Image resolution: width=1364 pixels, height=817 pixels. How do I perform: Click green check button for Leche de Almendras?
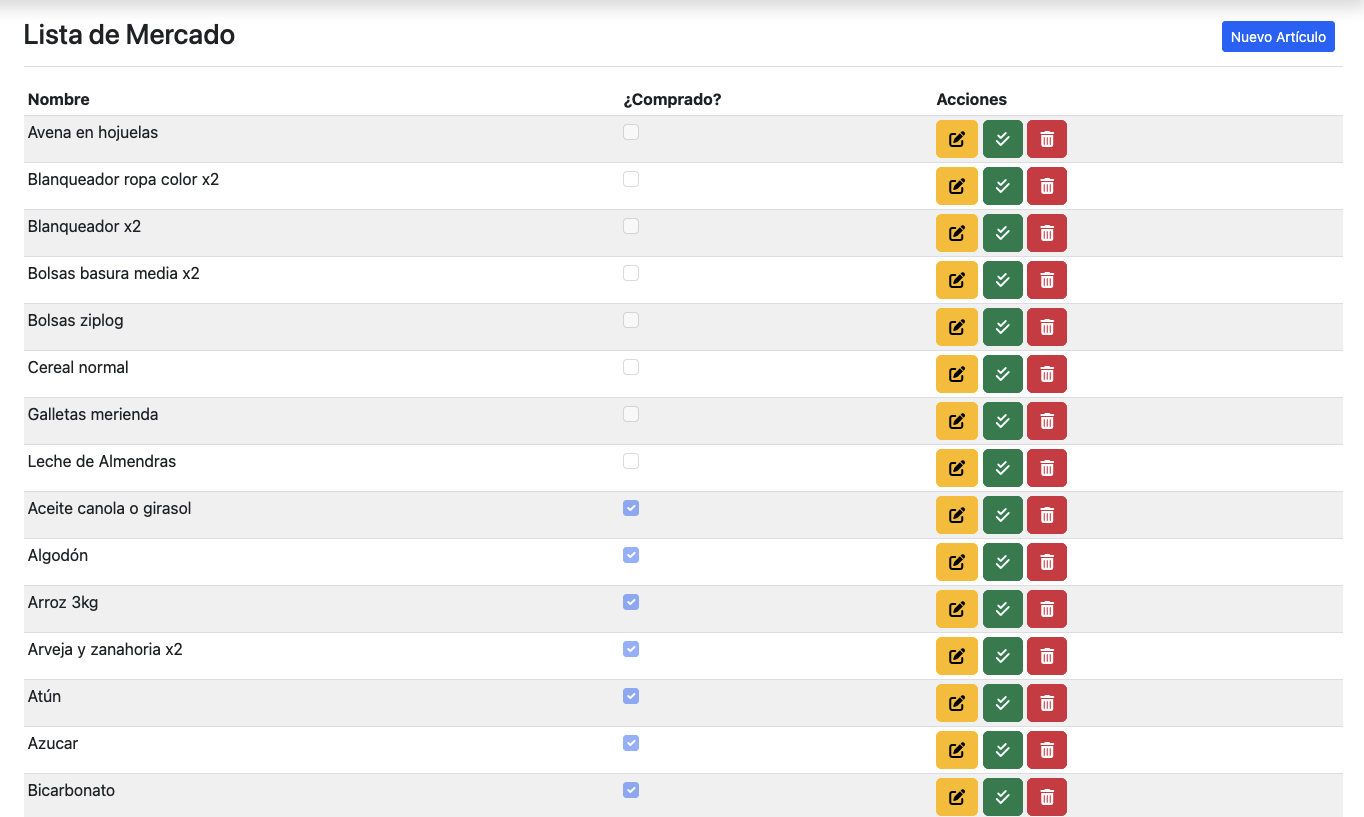tap(1002, 468)
